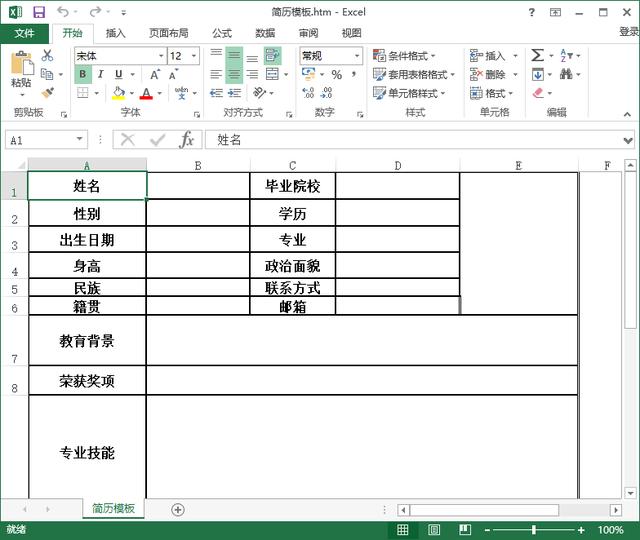Viewport: 640px width, 540px height.
Task: Click the Orientation text angle icon
Action: tap(259, 93)
